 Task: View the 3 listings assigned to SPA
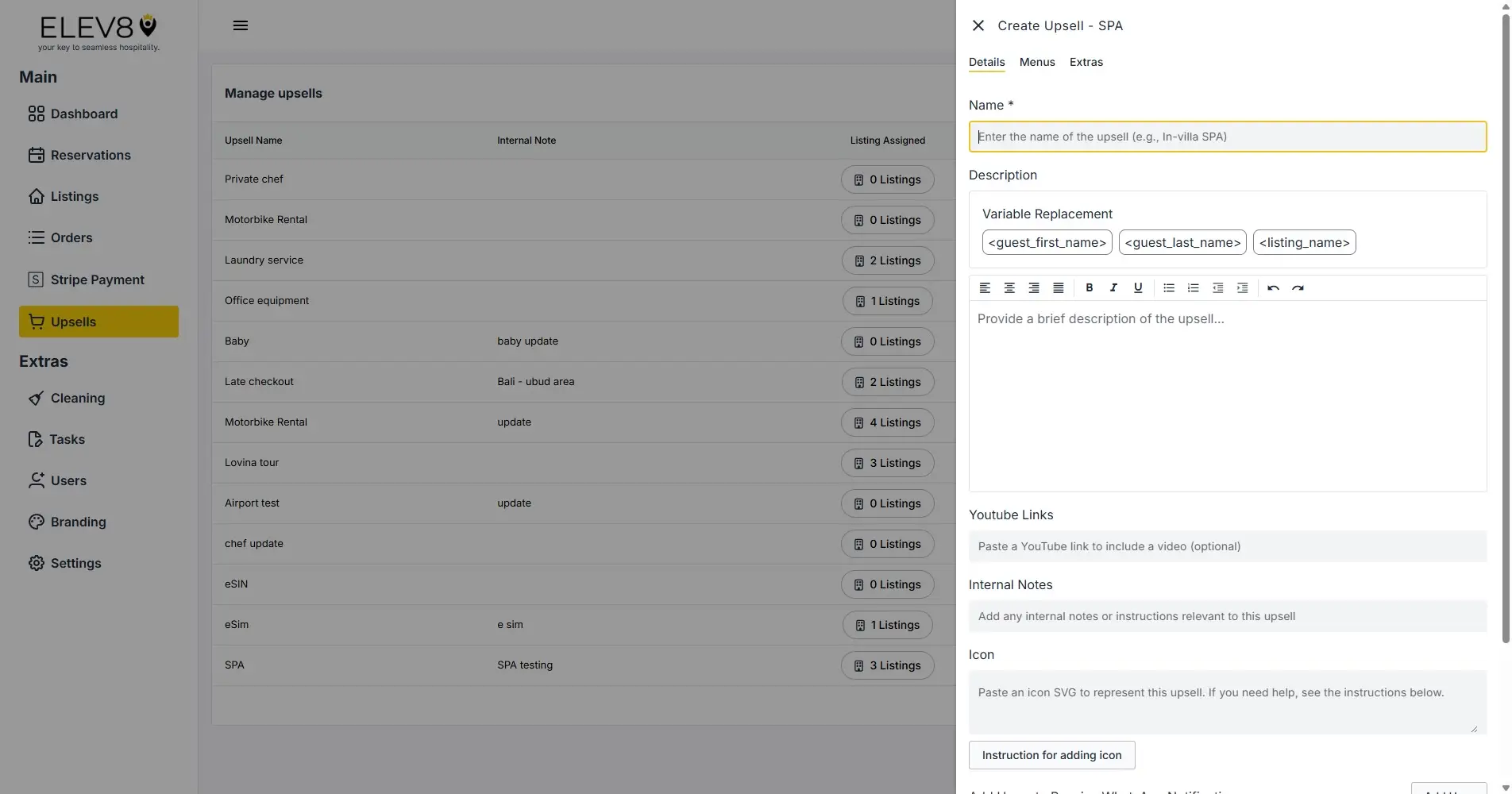tap(887, 665)
